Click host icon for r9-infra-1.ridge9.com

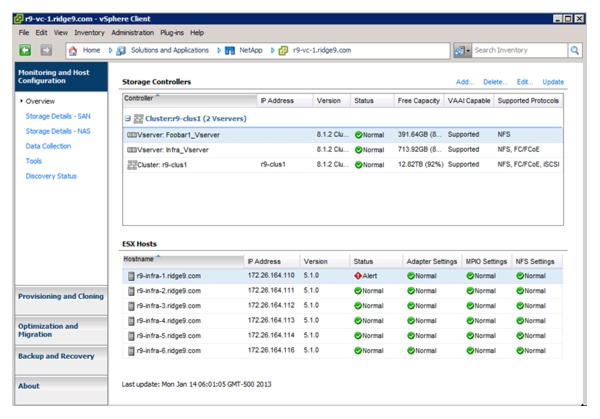pos(131,276)
